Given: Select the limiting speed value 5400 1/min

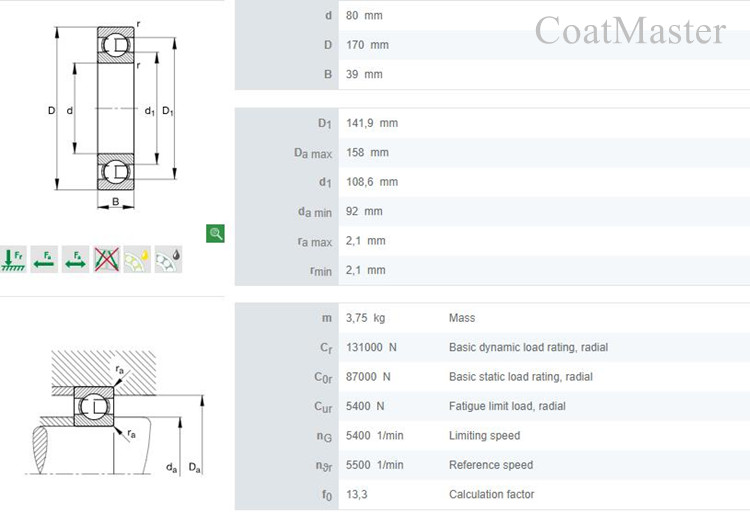Looking at the screenshot, I should pos(375,435).
